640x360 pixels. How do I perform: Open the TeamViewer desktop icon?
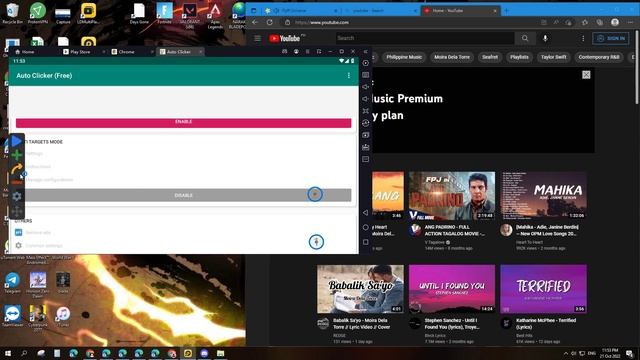12,316
